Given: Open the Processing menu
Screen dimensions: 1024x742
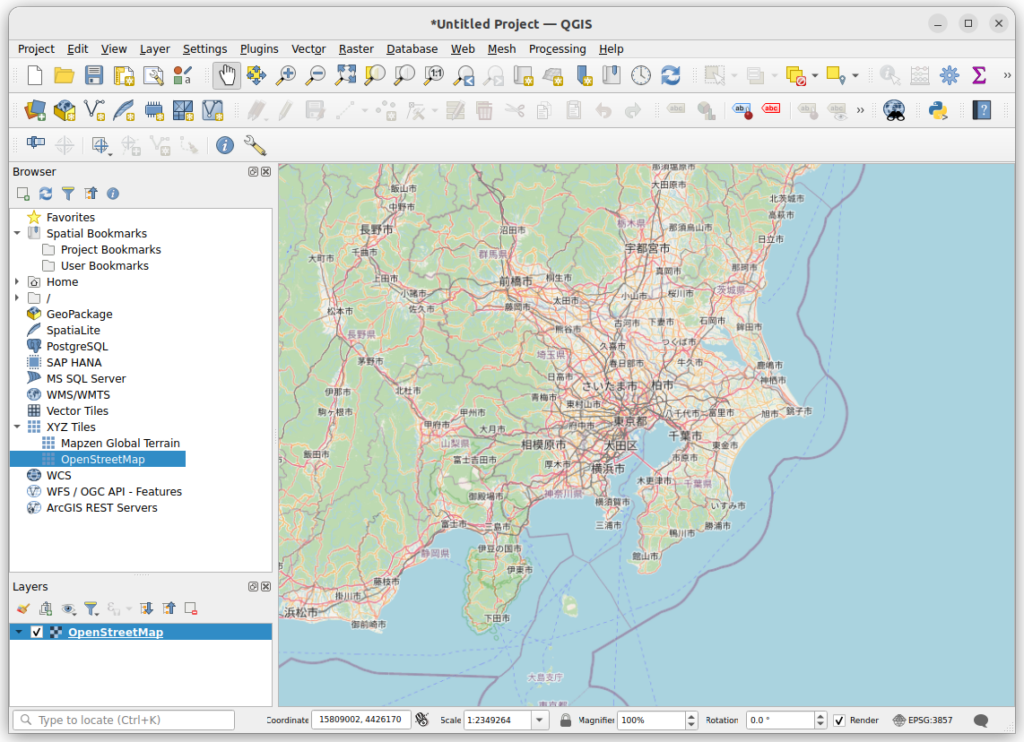Looking at the screenshot, I should (557, 48).
